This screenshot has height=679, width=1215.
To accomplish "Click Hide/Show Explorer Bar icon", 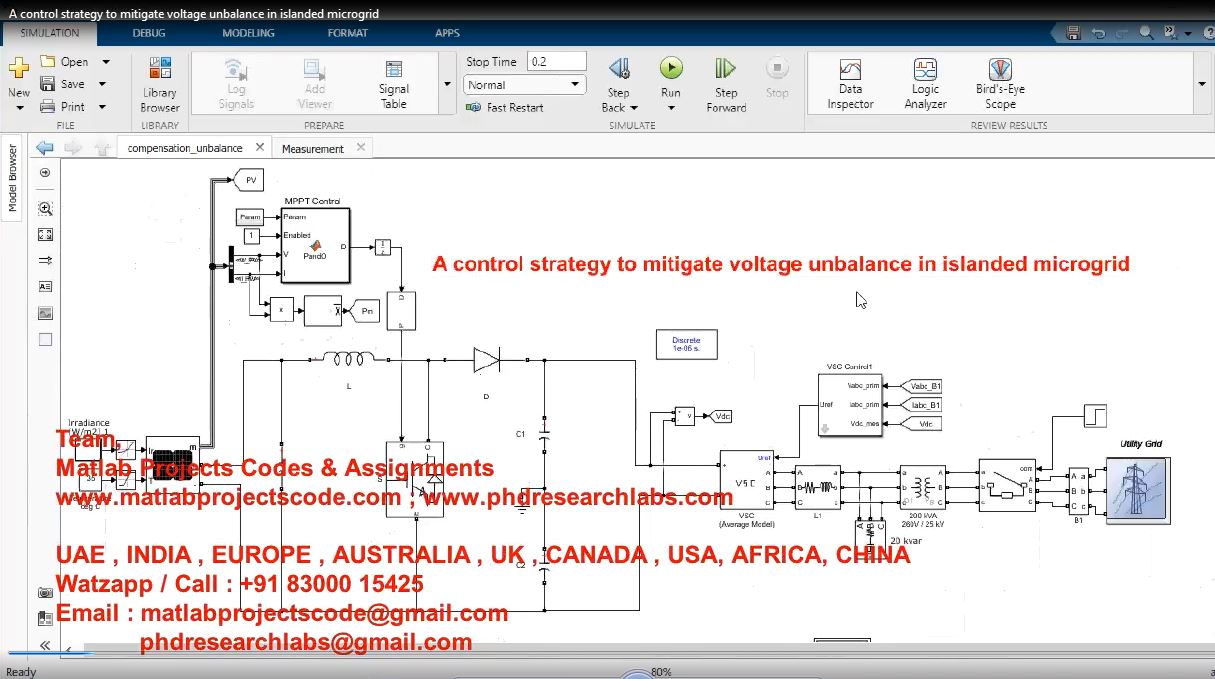I will tap(45, 173).
